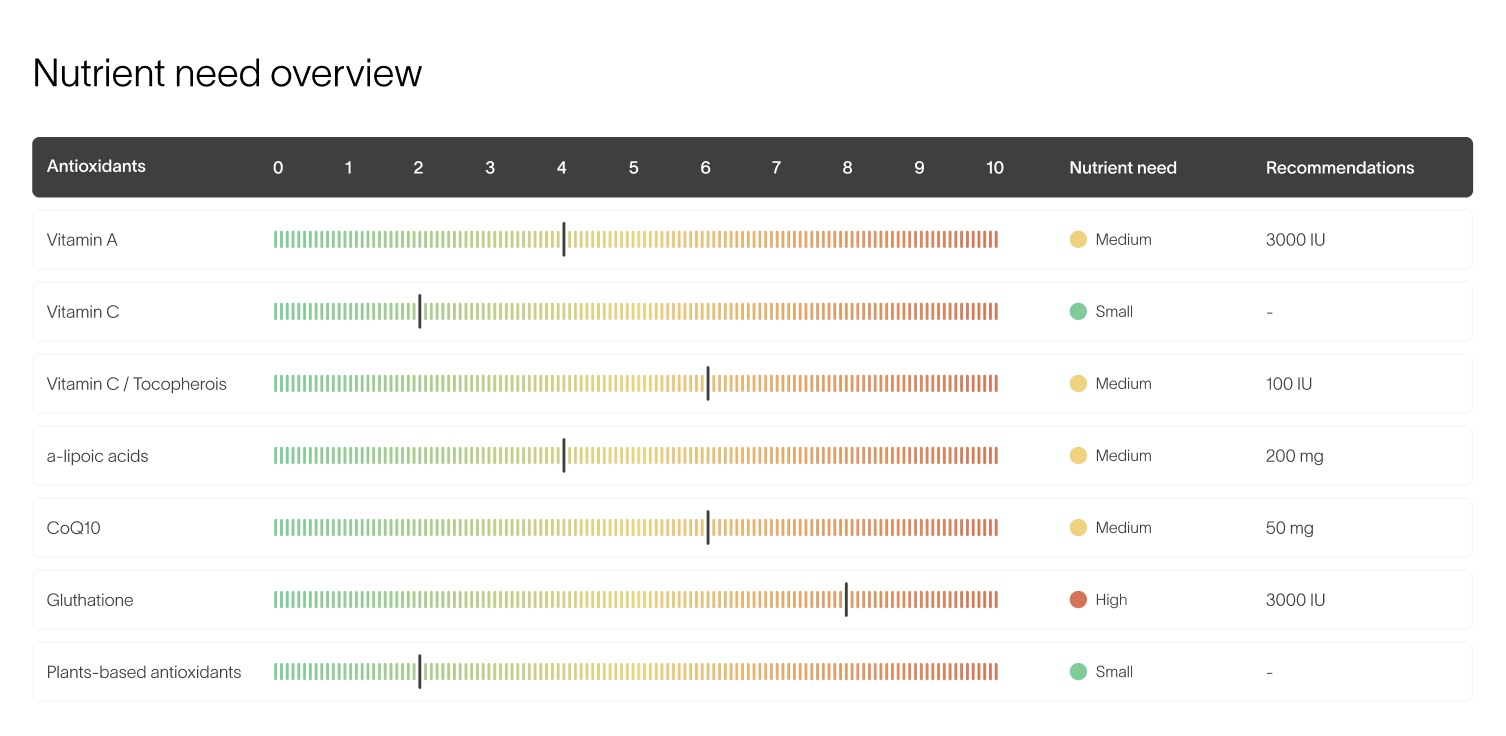
Task: Click the yellow dot for Vitamin C / Tocopherois
Action: pos(1078,384)
